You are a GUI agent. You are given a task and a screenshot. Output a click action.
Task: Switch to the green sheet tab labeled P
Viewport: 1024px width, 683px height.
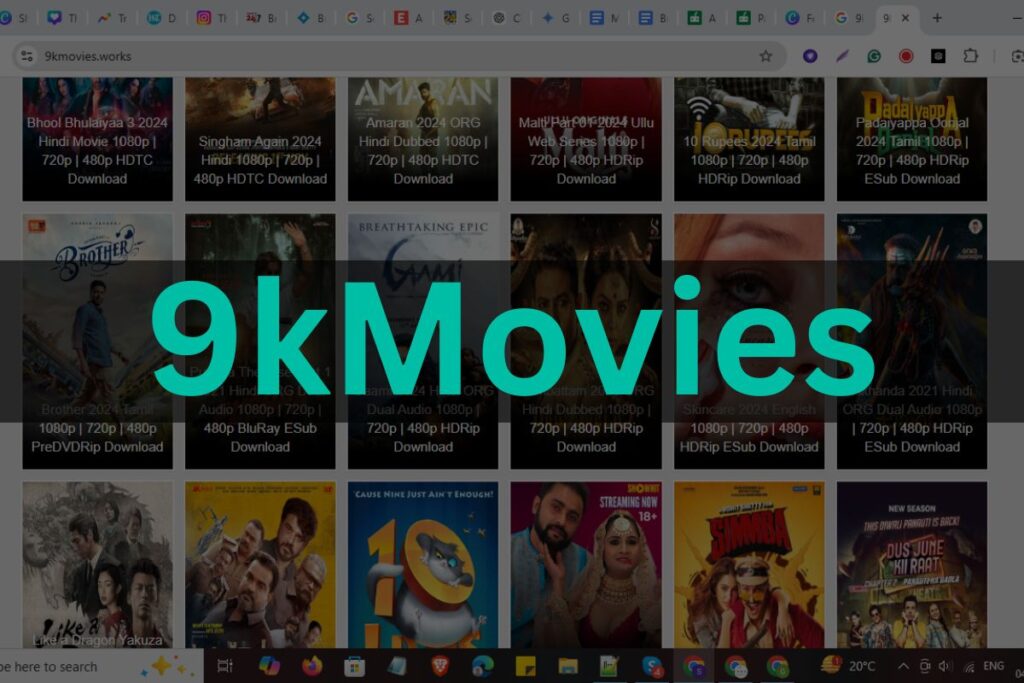pos(750,18)
